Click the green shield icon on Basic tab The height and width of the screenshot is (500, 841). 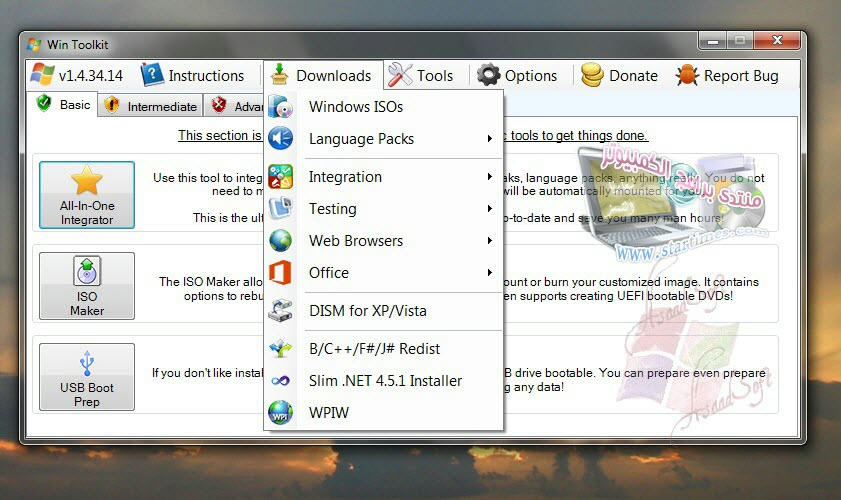click(44, 102)
